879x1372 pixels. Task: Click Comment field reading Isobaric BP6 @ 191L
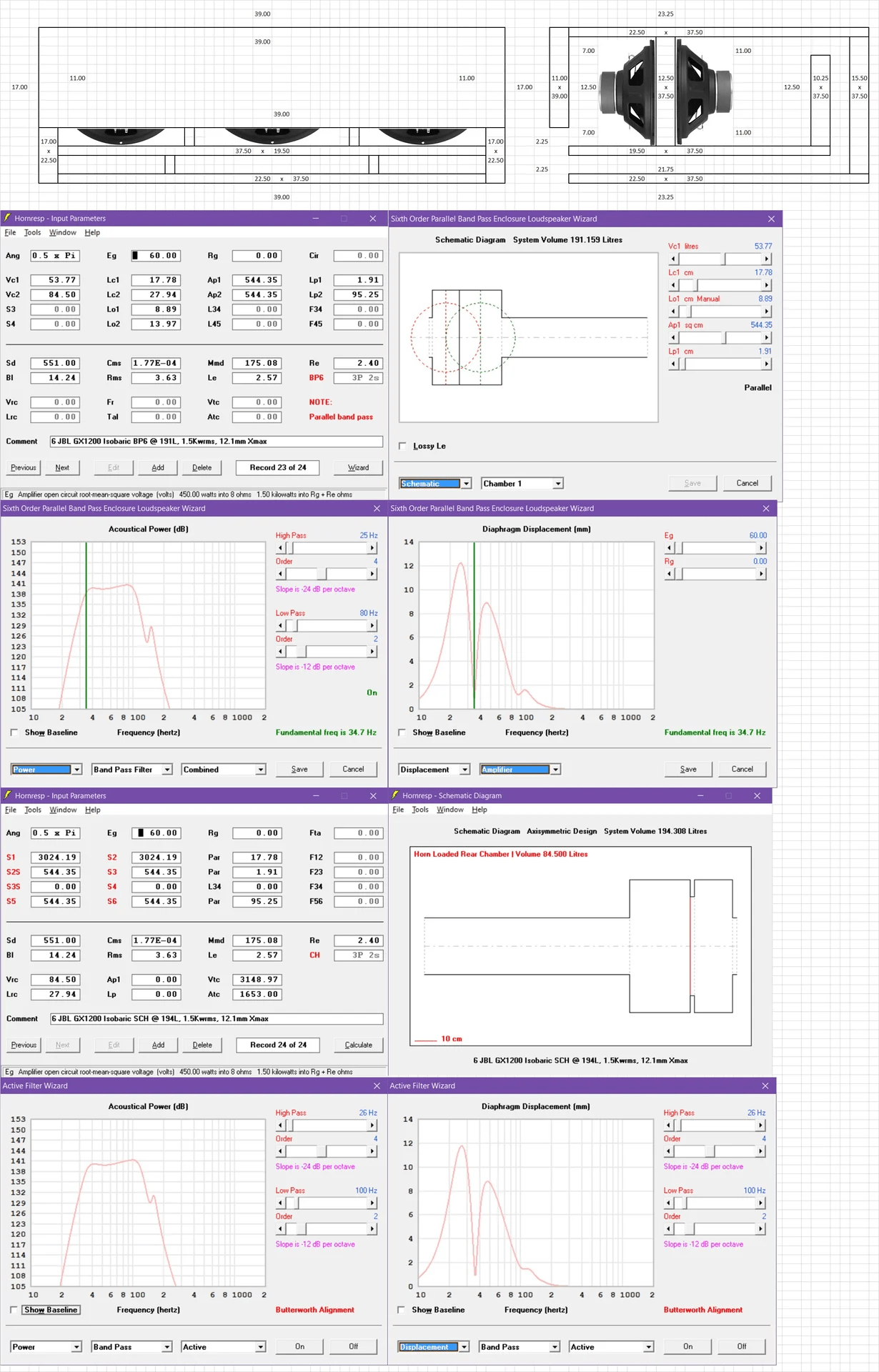[216, 442]
